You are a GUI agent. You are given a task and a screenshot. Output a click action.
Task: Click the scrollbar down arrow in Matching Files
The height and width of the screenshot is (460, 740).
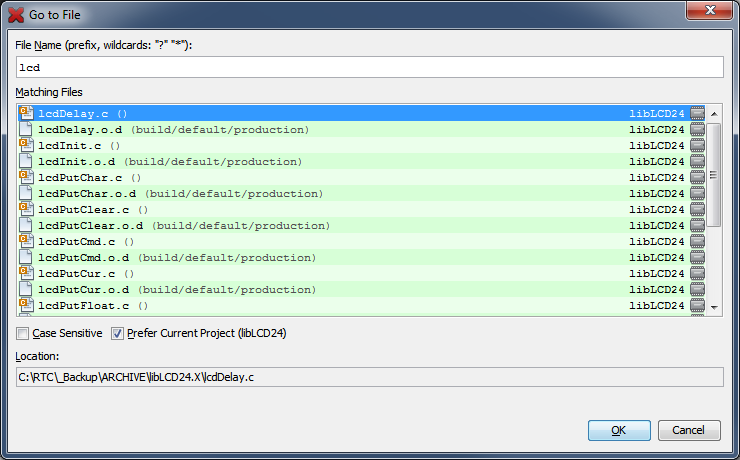714,308
